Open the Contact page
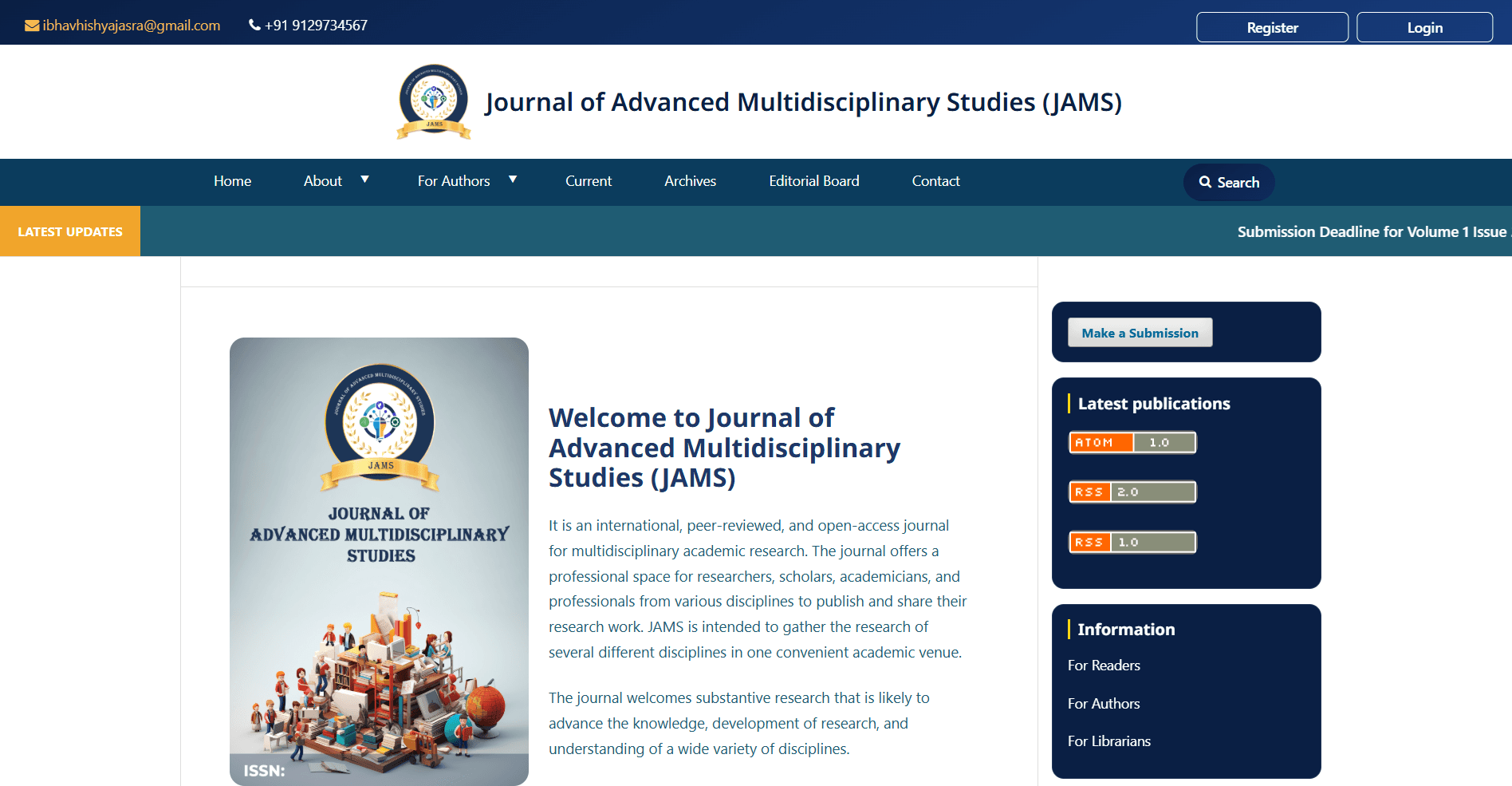1512x786 pixels. (935, 181)
